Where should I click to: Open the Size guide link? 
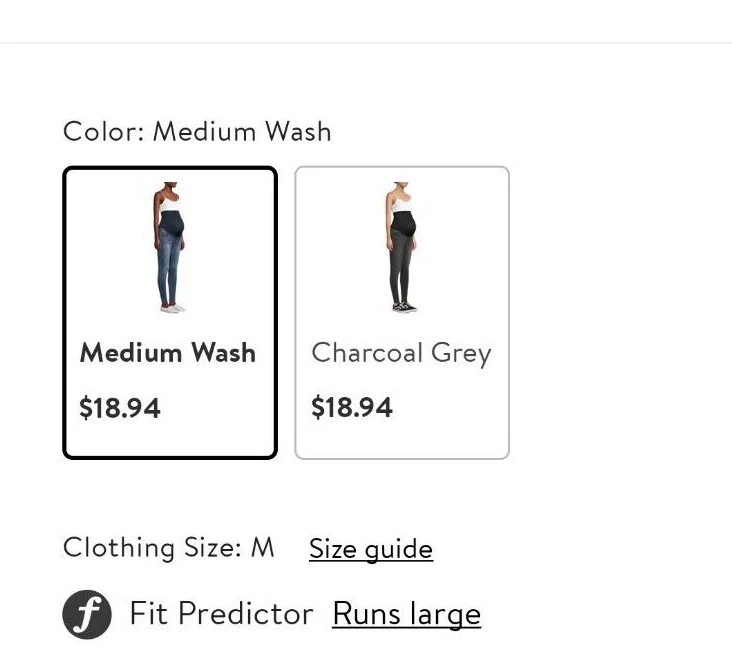tap(371, 548)
